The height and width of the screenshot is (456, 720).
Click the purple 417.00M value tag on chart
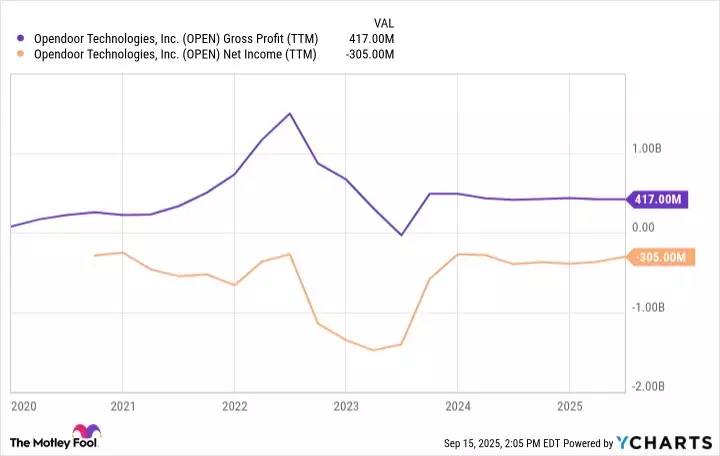(x=658, y=200)
